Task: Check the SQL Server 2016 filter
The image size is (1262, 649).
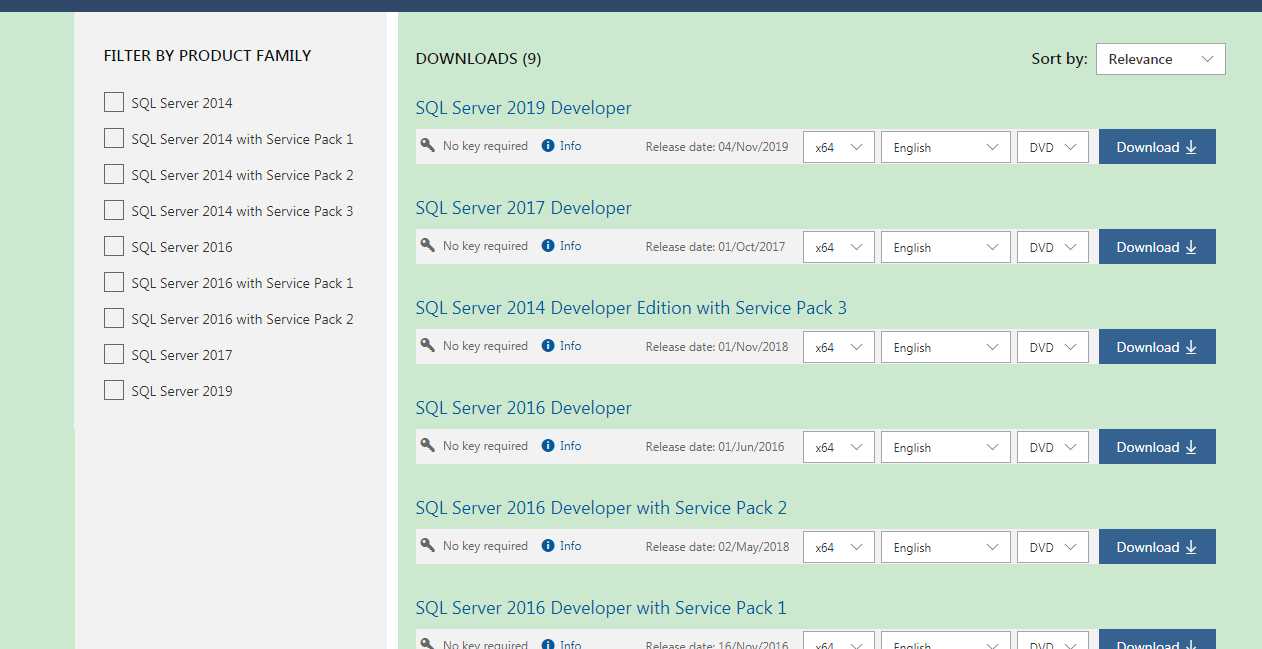Action: (114, 246)
